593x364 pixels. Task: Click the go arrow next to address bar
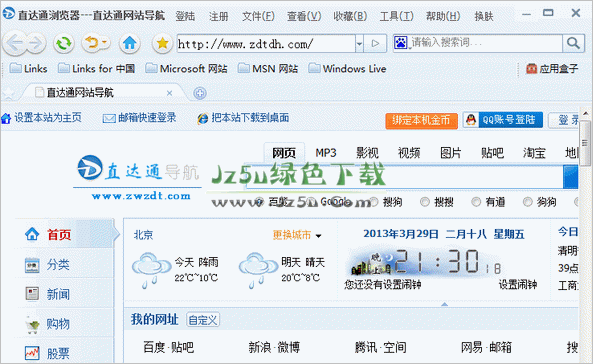tap(375, 44)
